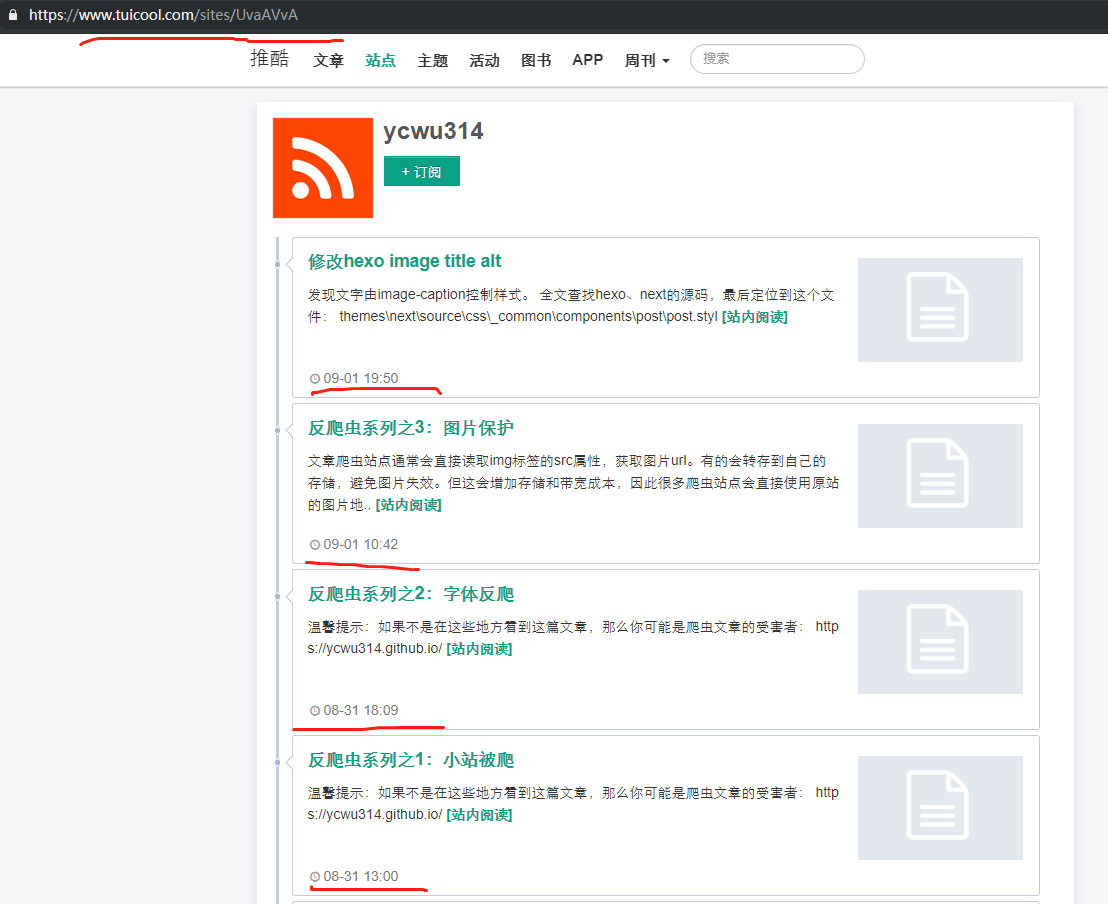
Task: Click the 推酷 site logo
Action: (x=269, y=59)
